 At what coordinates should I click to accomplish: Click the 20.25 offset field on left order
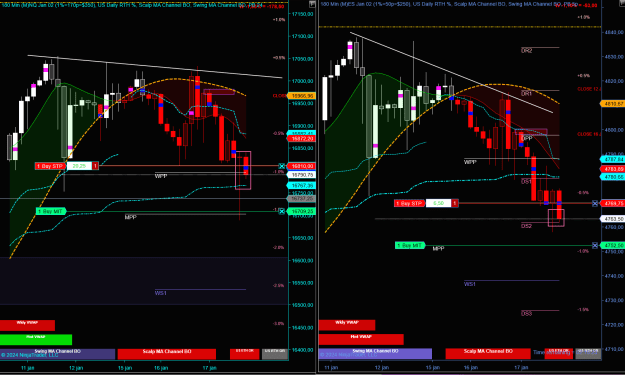coord(79,166)
